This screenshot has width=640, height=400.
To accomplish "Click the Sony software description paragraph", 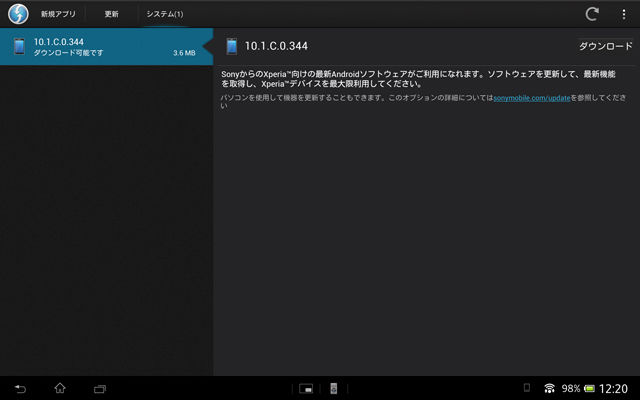I will coord(418,79).
